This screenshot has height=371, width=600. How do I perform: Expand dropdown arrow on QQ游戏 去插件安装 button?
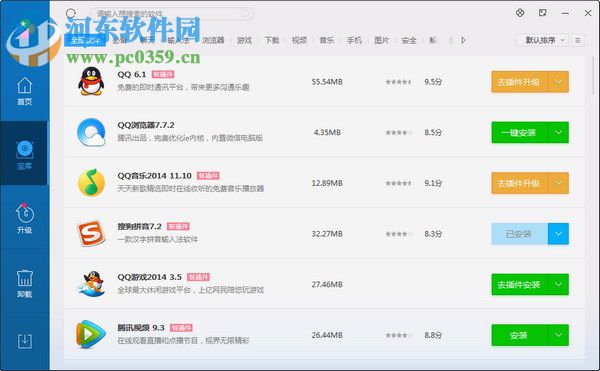tap(558, 285)
